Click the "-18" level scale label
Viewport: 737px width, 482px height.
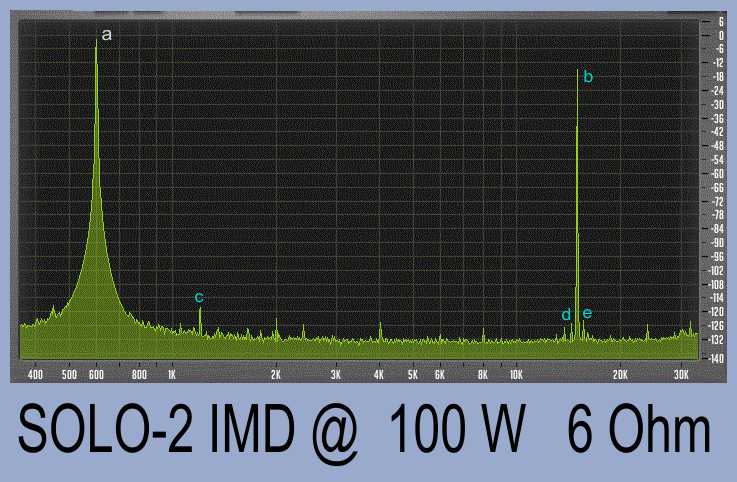[717, 77]
